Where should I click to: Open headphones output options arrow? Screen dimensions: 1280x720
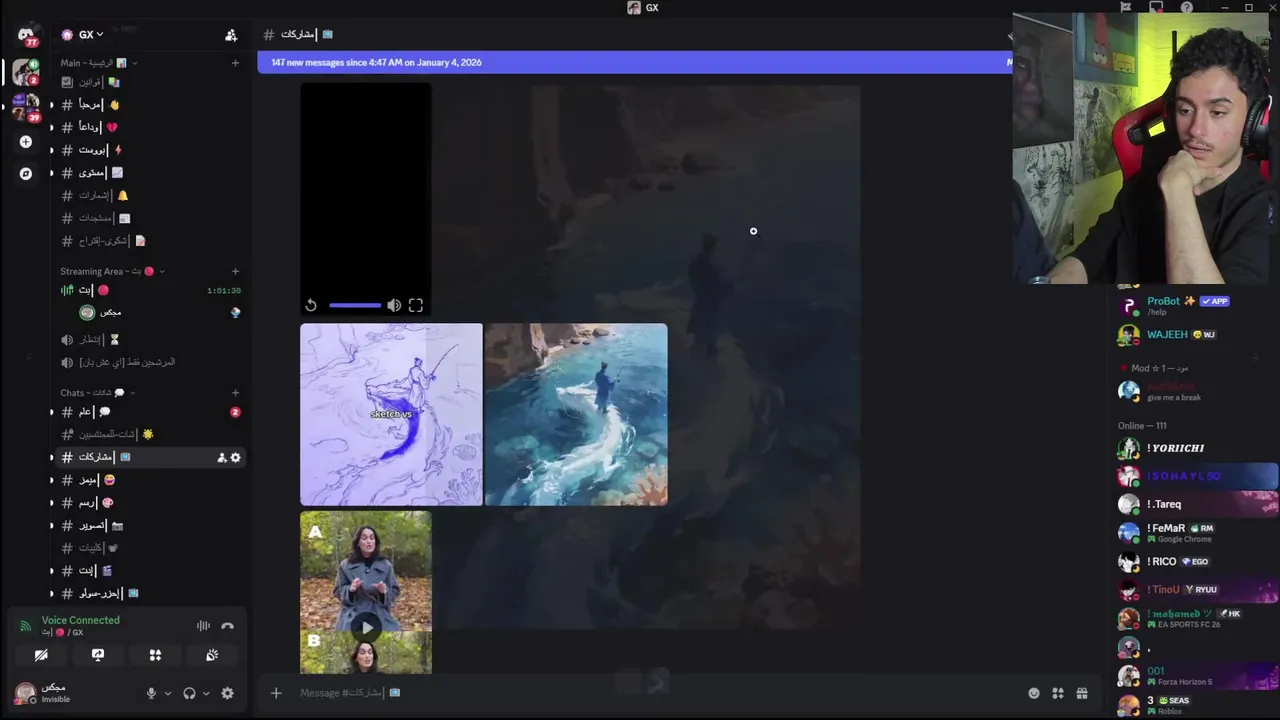(x=206, y=693)
